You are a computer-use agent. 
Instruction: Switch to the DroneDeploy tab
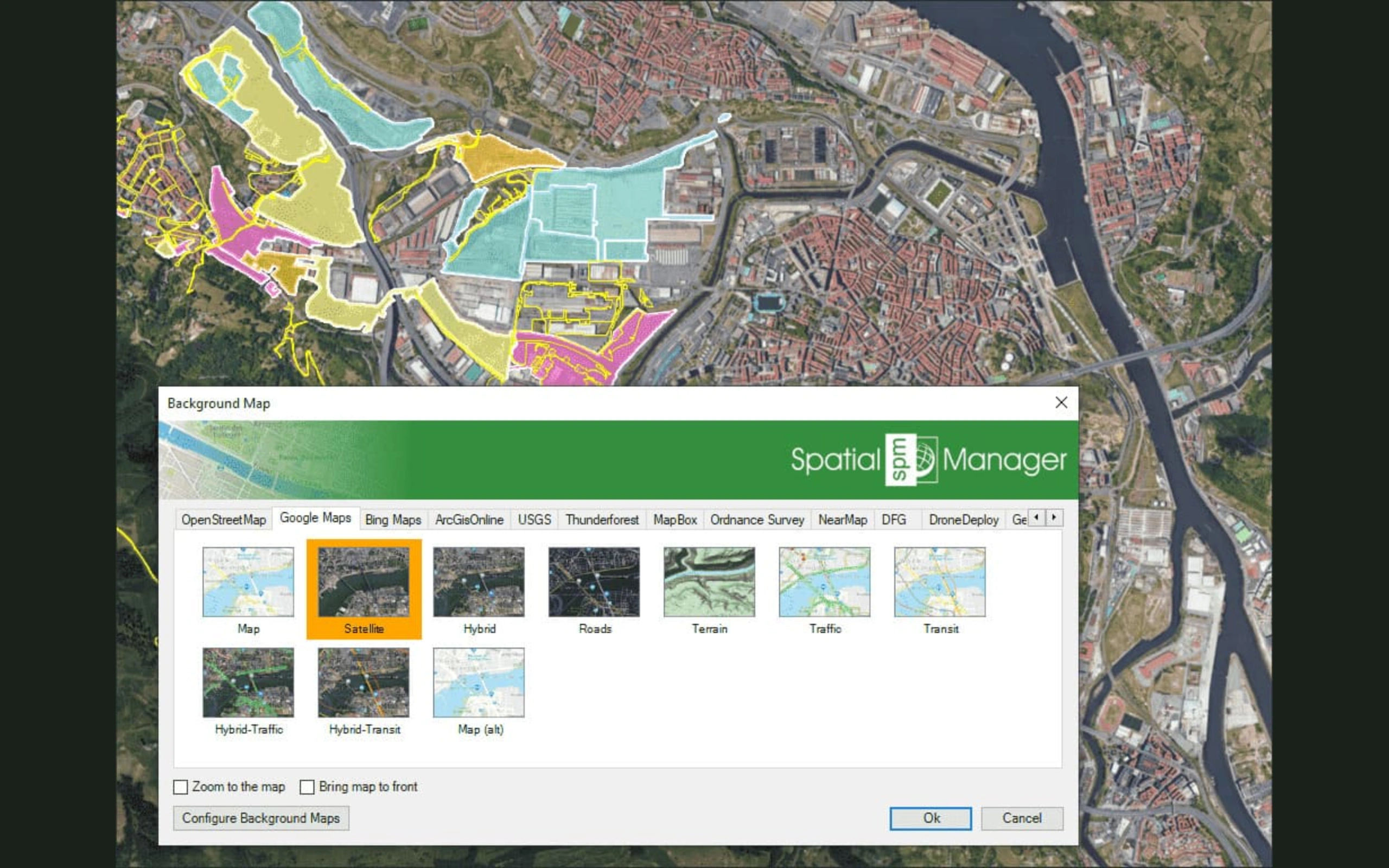click(x=964, y=520)
